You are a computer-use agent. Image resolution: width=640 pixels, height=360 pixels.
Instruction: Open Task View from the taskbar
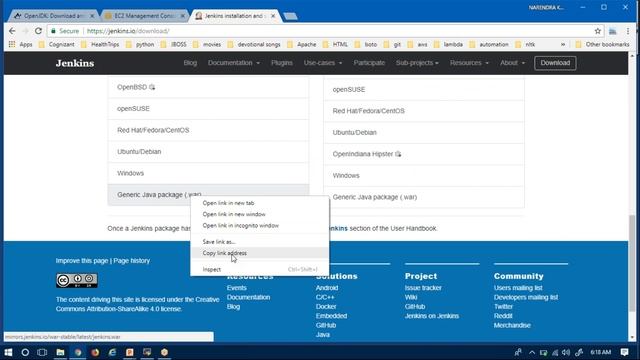(42, 352)
